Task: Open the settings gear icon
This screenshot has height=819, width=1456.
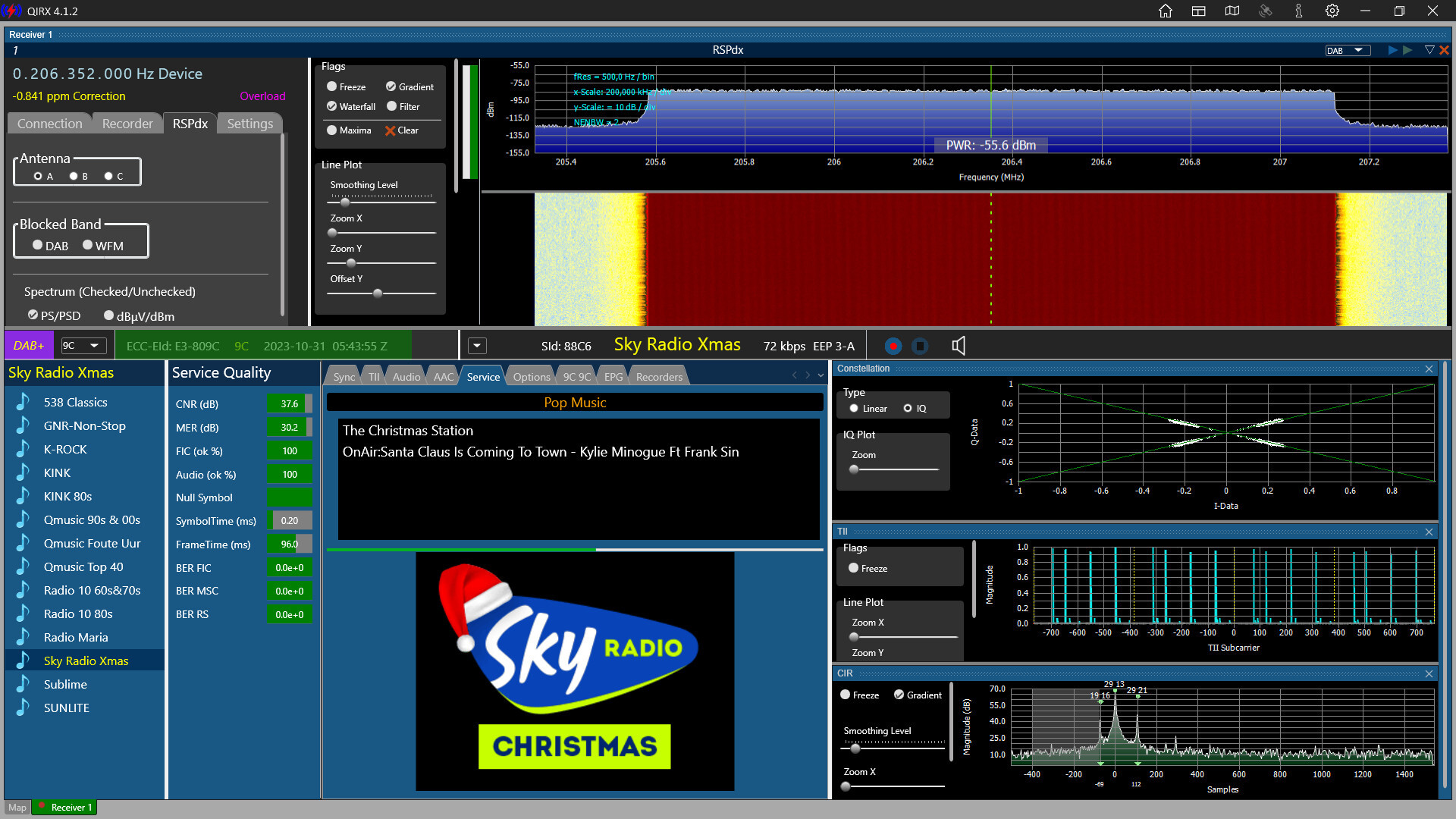Action: pyautogui.click(x=1332, y=11)
